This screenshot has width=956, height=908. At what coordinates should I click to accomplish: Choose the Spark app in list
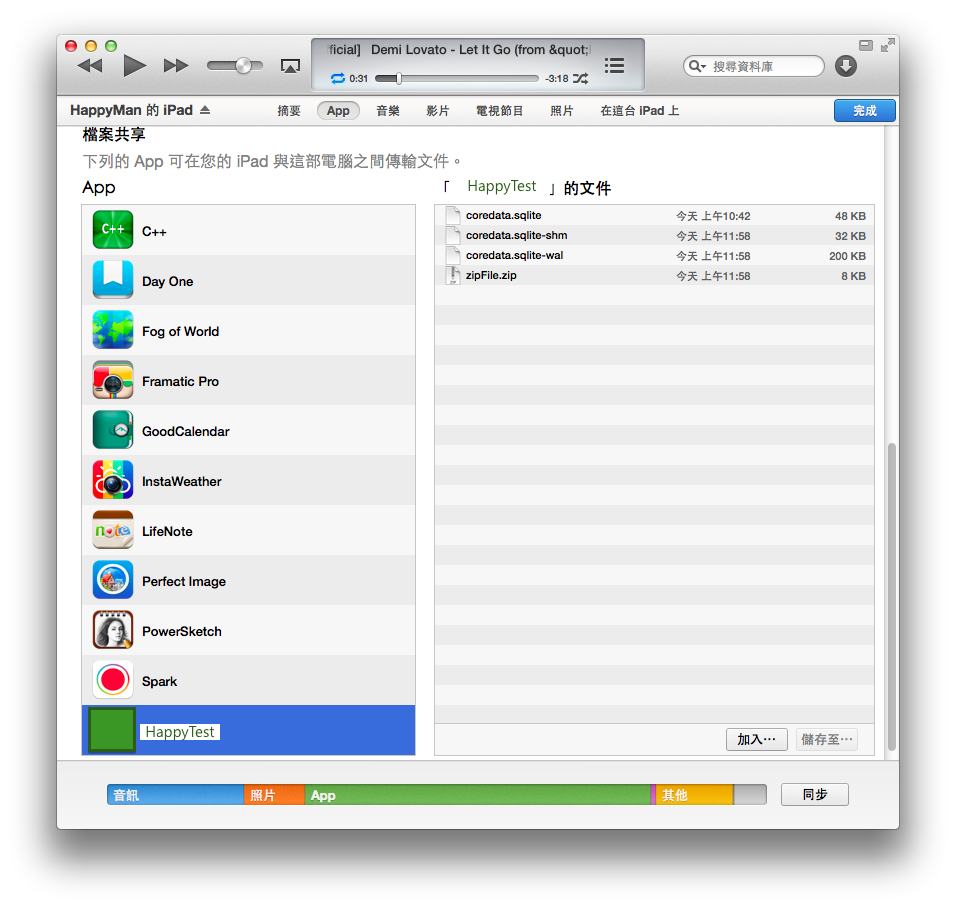(159, 681)
